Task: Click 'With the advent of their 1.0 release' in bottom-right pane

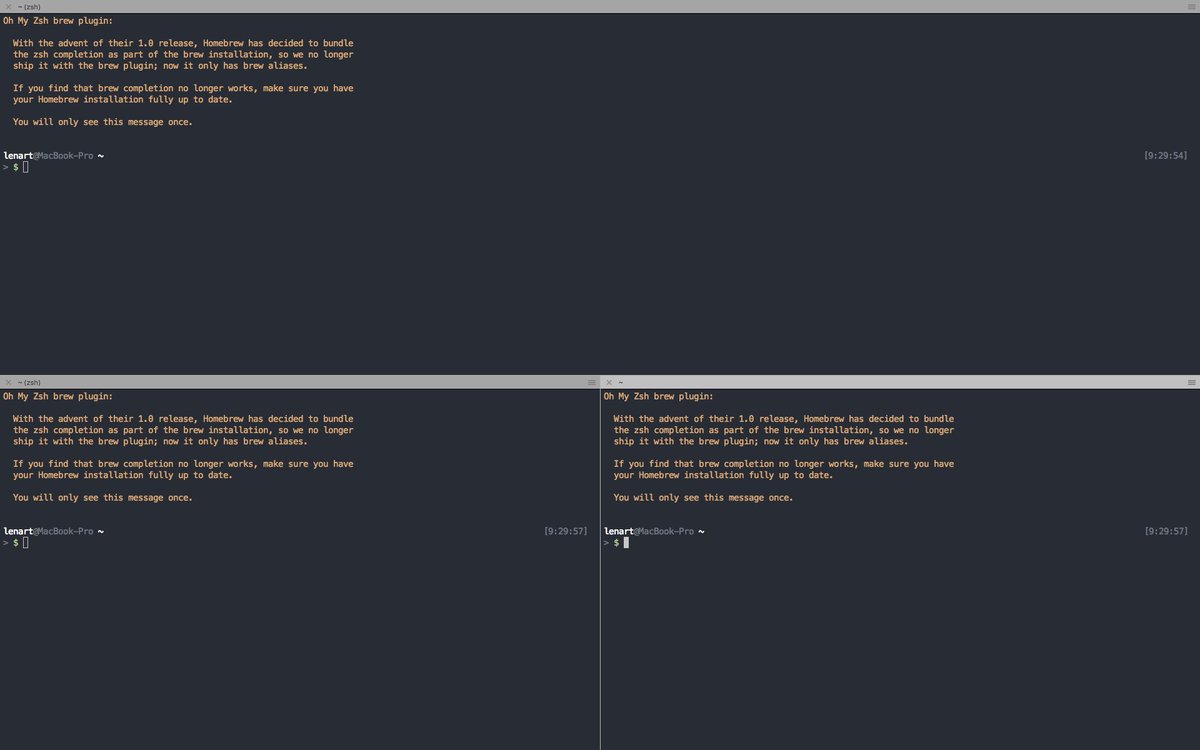Action: [704, 419]
